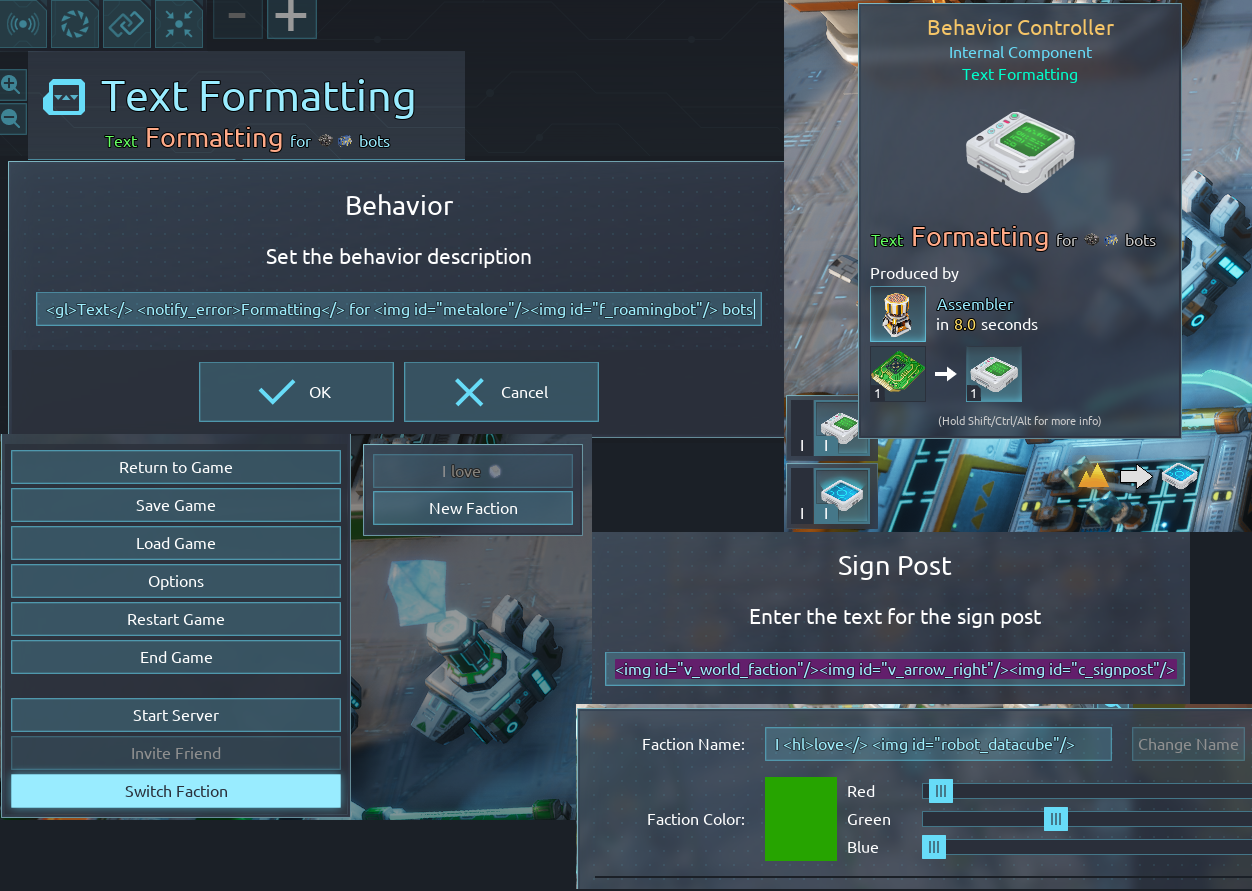Click the plus button in top bar
Image resolution: width=1252 pixels, height=891 pixels.
(x=291, y=18)
